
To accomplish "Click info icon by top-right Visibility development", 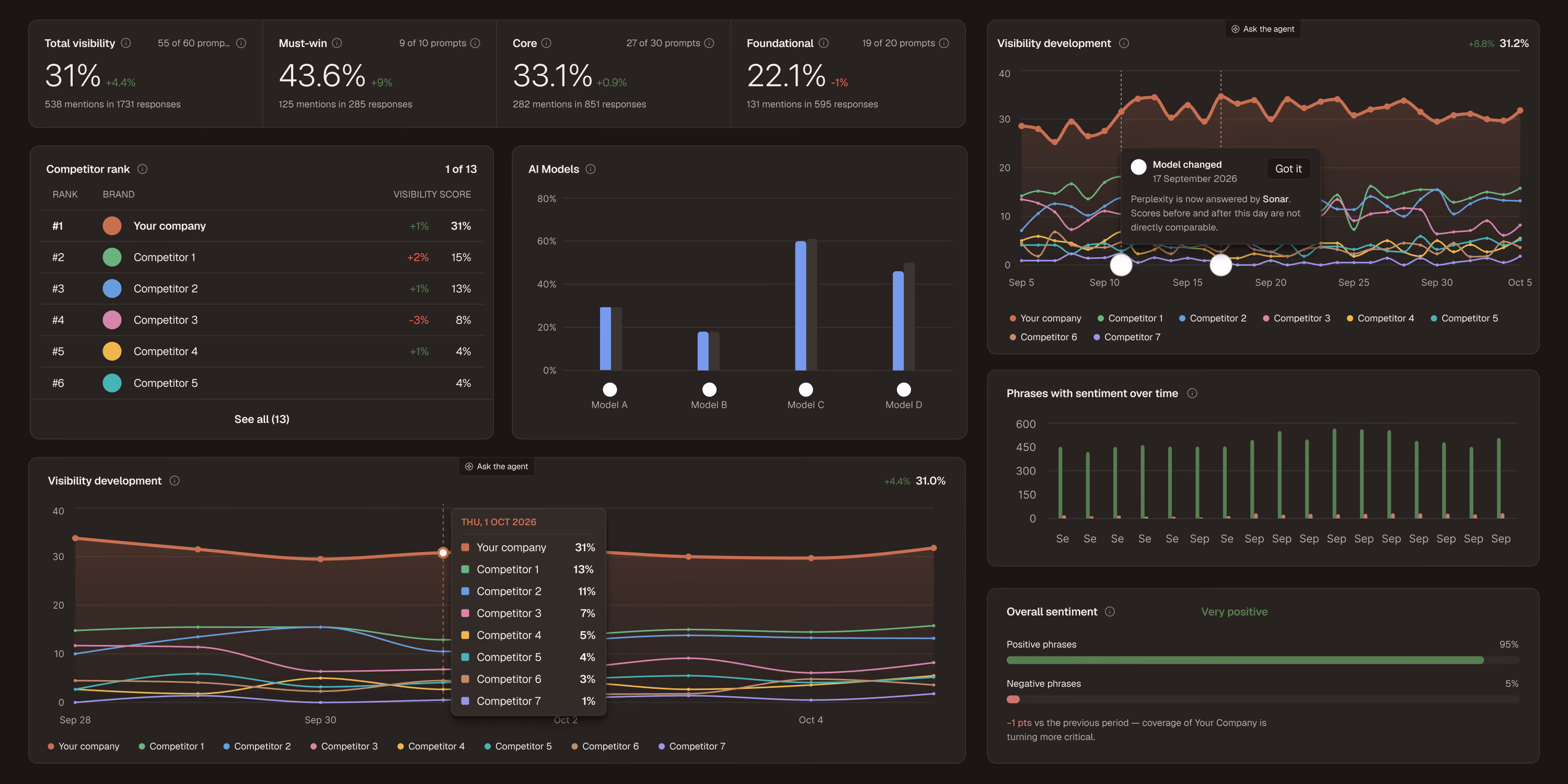I will (x=1124, y=43).
